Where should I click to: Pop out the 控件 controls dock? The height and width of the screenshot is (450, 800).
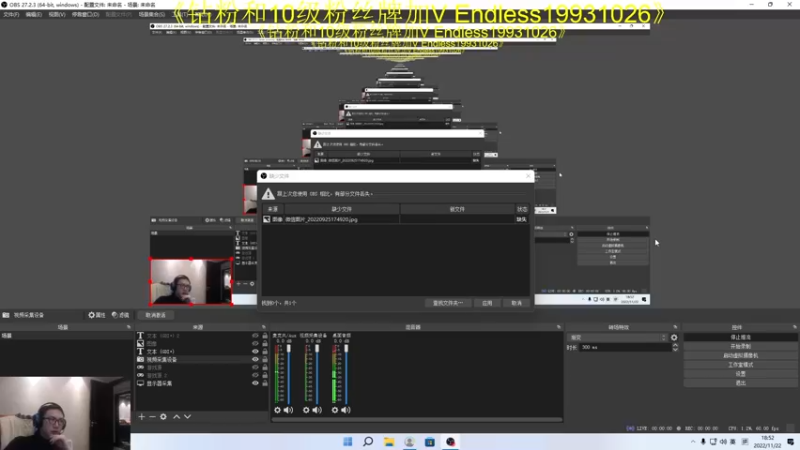[794, 327]
